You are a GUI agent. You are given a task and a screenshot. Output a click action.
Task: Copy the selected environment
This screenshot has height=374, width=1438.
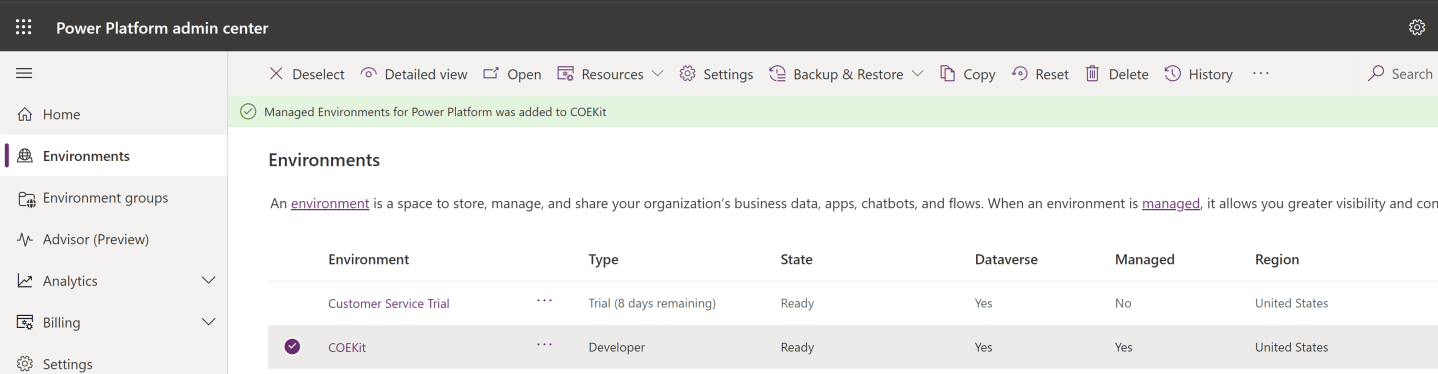[967, 74]
